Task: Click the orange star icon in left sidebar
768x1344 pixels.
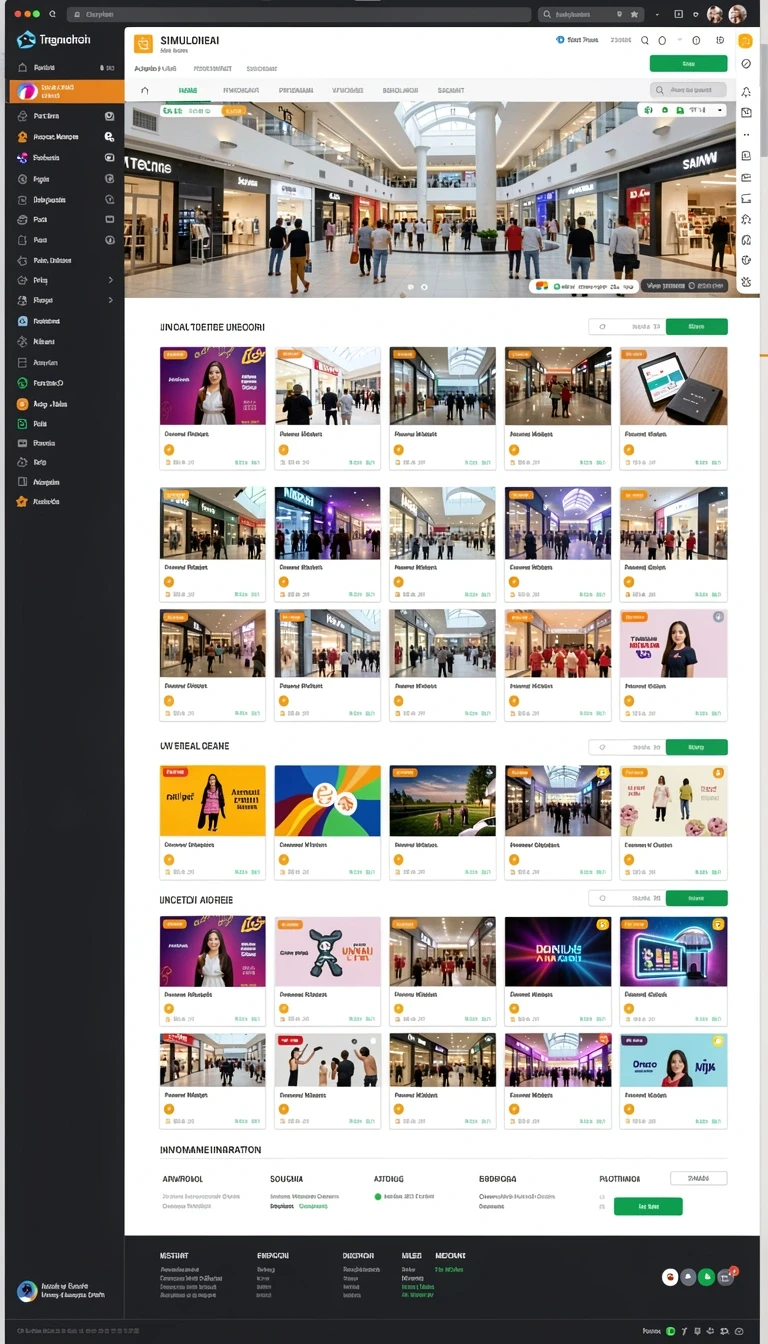Action: tap(23, 501)
